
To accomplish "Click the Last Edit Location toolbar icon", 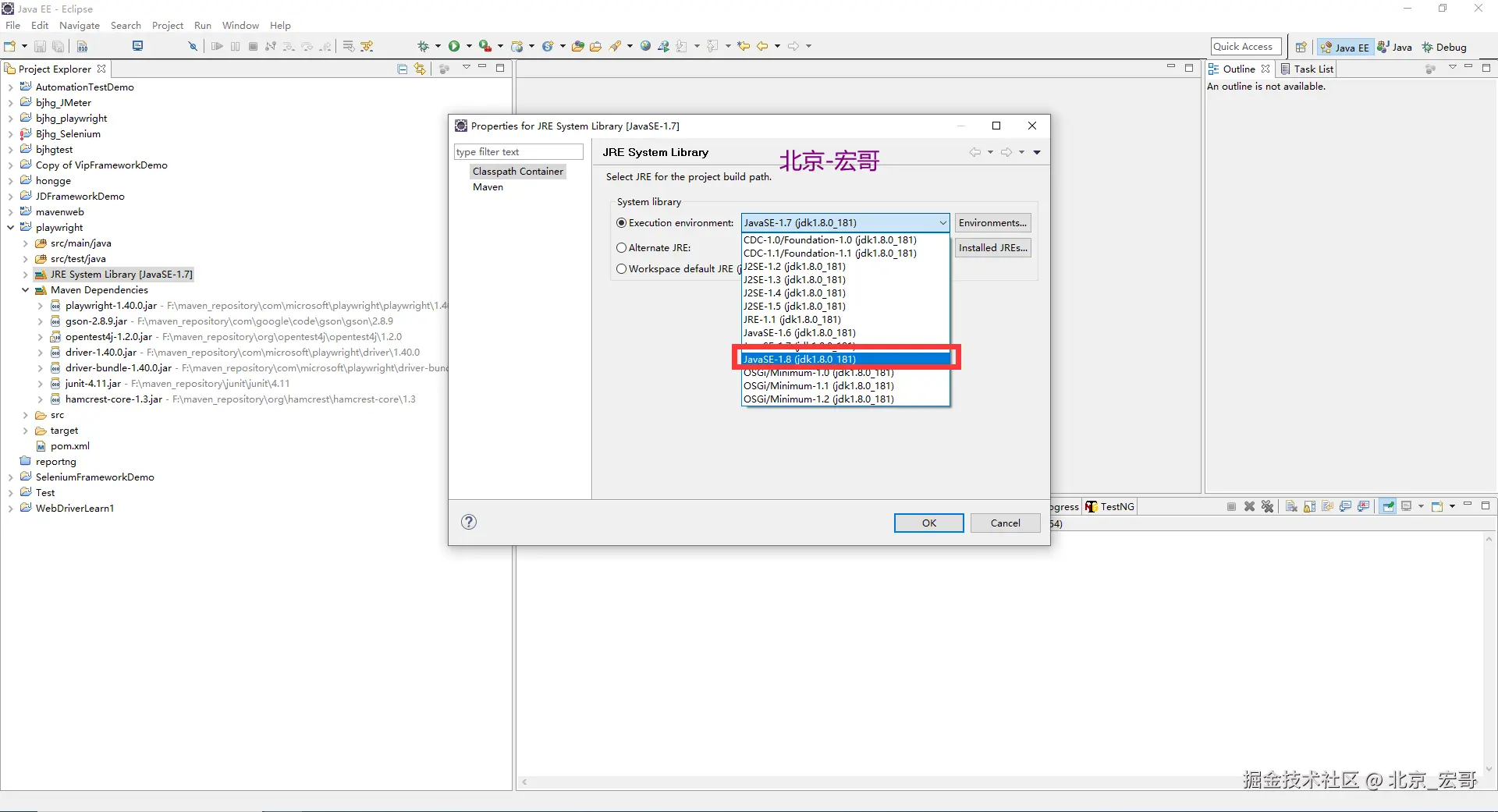I will [x=744, y=46].
